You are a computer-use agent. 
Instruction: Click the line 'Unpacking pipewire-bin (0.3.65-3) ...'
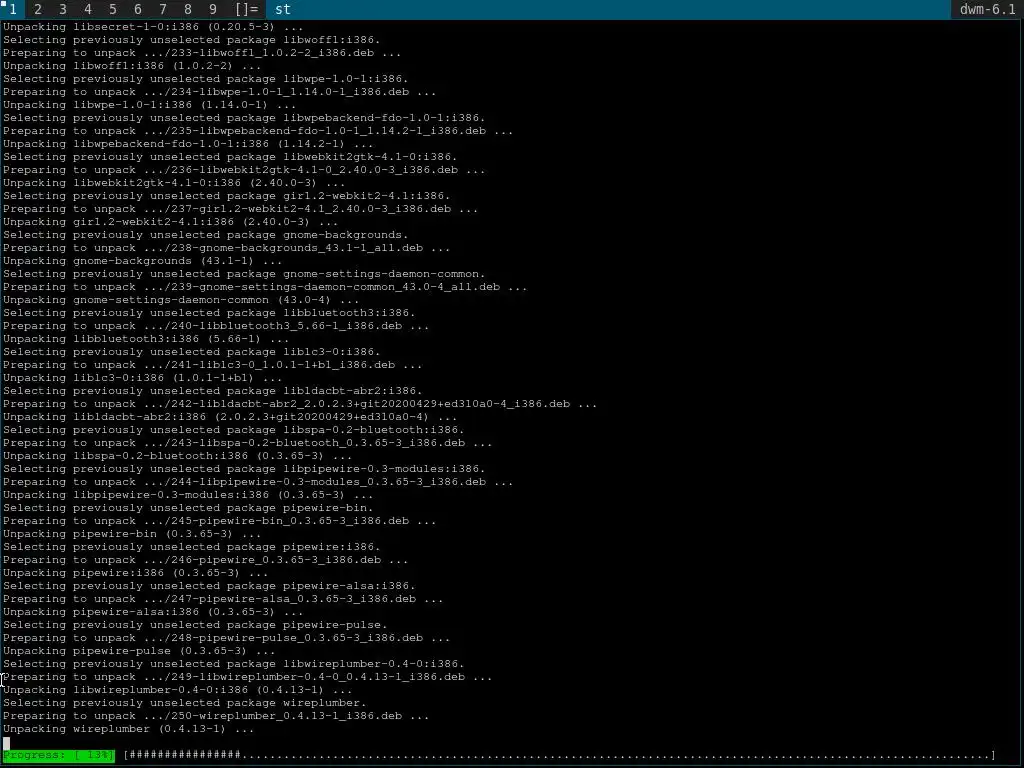click(x=132, y=534)
